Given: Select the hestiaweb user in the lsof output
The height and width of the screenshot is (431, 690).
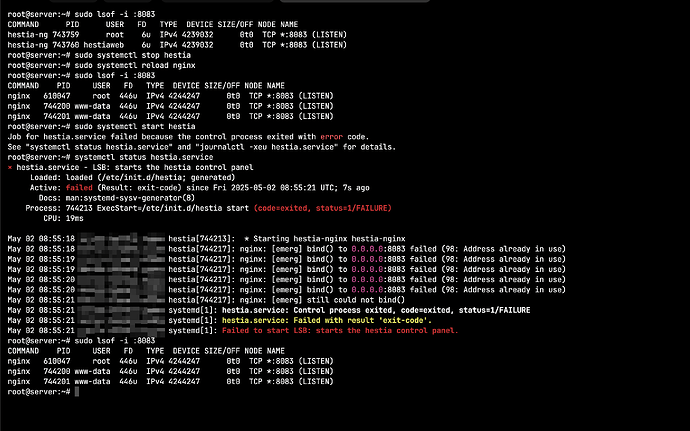Looking at the screenshot, I should pyautogui.click(x=103, y=45).
